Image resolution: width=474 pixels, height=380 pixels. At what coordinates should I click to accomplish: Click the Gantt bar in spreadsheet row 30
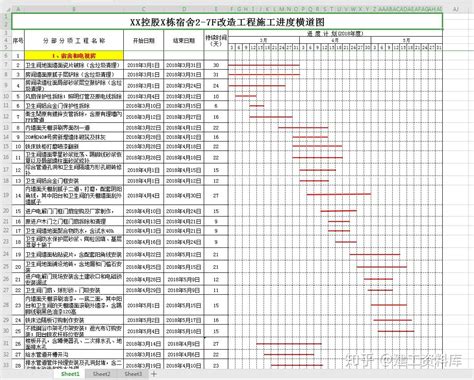click(396, 331)
